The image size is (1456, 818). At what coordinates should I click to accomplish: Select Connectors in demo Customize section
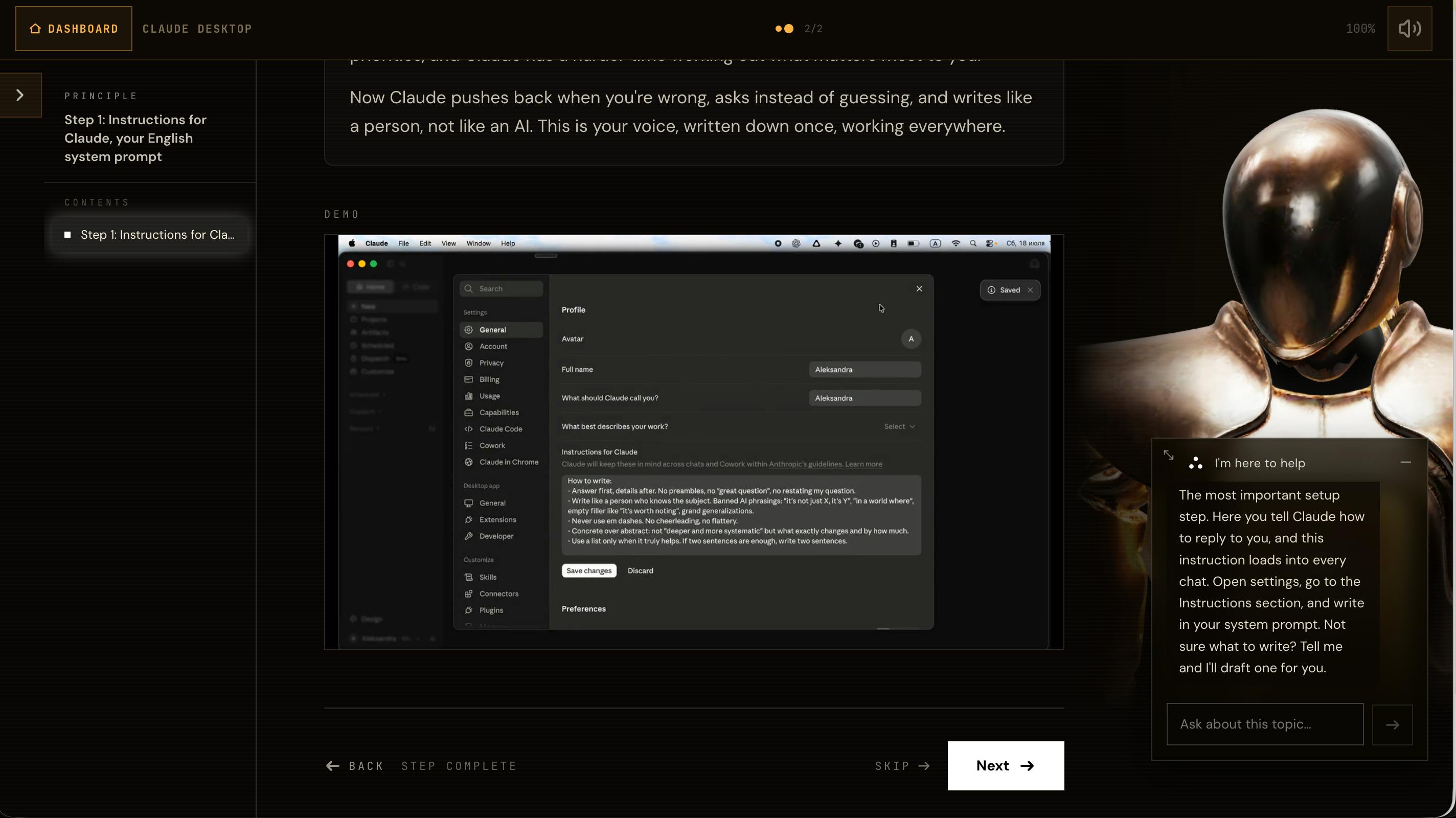pyautogui.click(x=502, y=594)
